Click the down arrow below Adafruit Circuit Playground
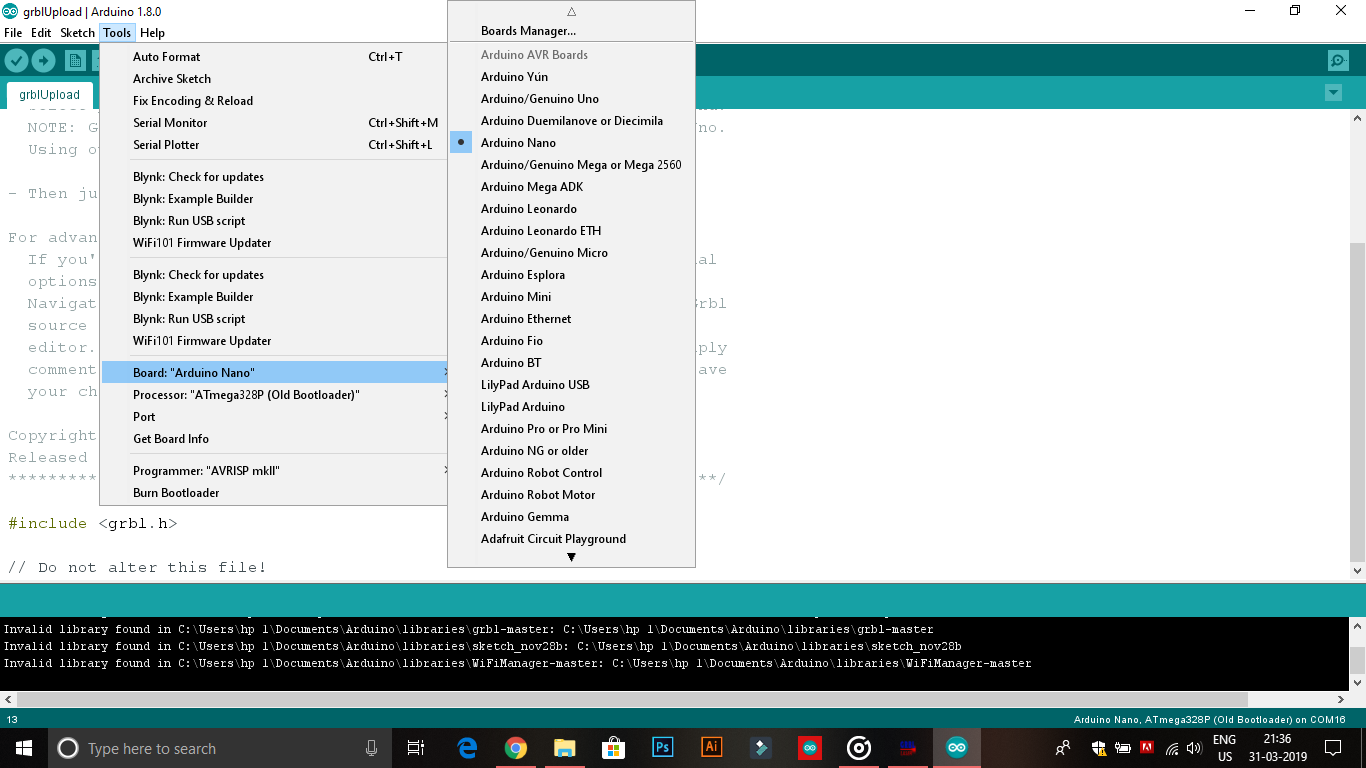The height and width of the screenshot is (768, 1366). point(570,556)
